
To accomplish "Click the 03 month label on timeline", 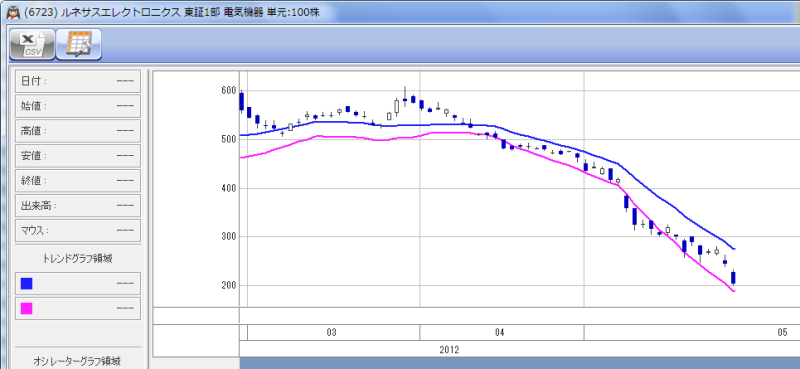I will [331, 332].
